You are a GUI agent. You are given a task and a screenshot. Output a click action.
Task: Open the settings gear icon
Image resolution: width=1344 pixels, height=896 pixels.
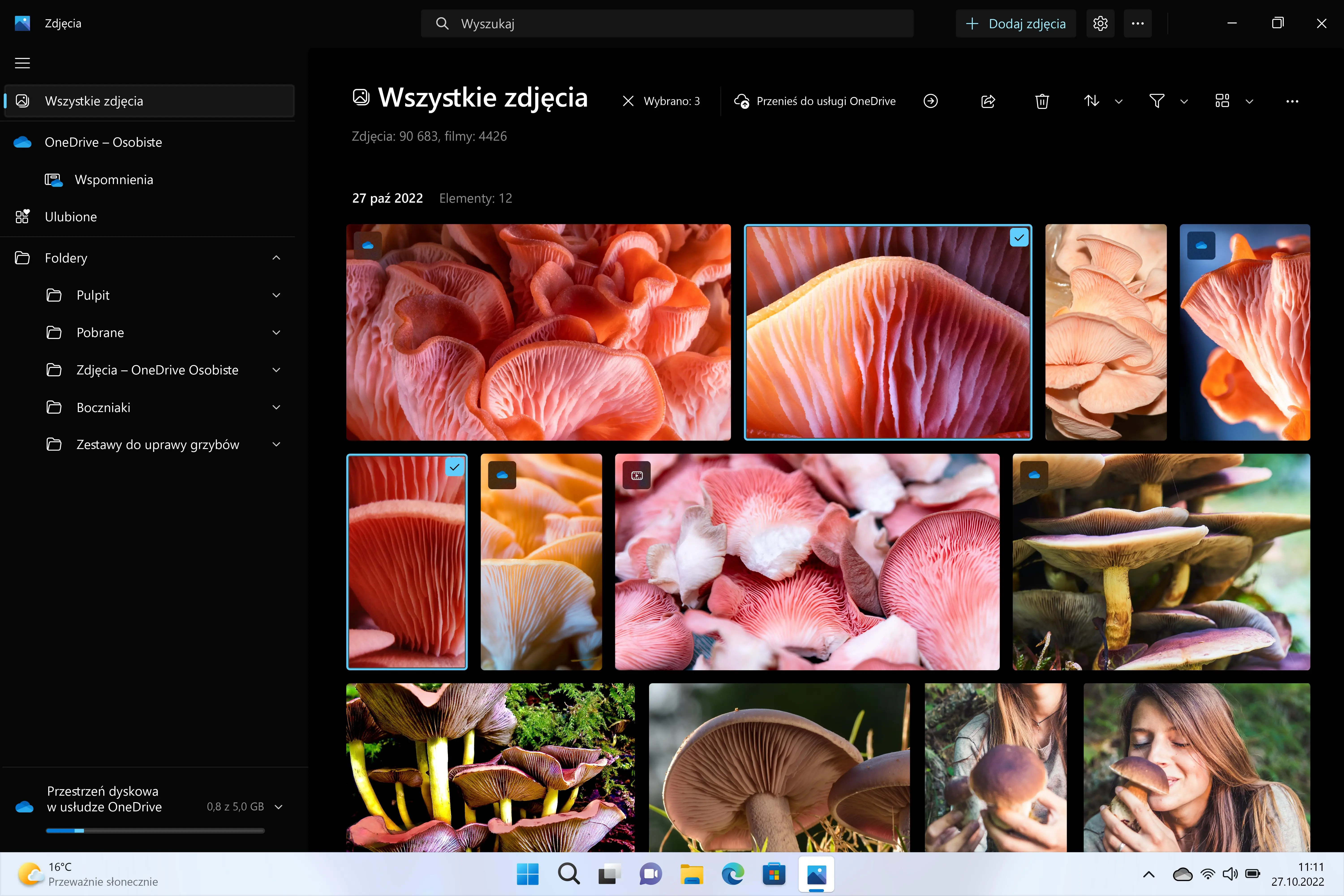(1100, 24)
